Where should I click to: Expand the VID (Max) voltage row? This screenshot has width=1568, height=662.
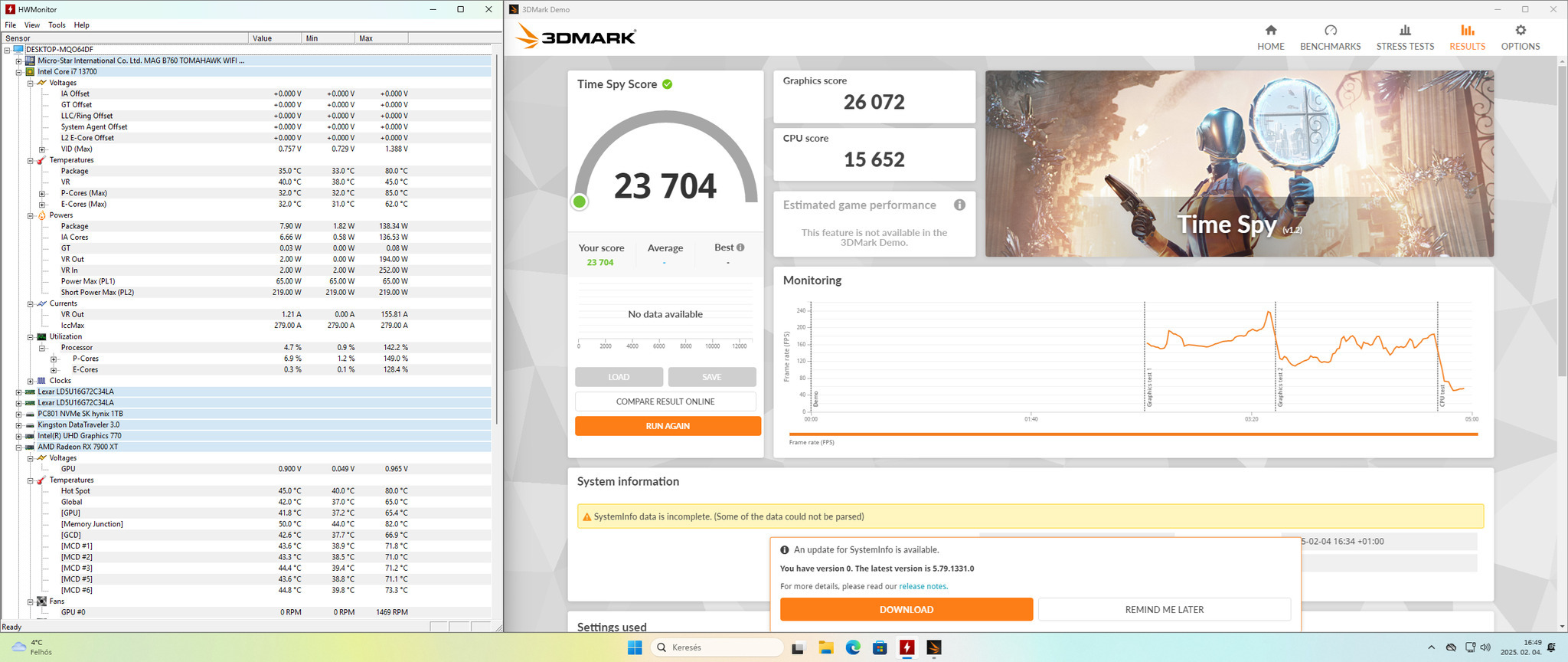42,149
